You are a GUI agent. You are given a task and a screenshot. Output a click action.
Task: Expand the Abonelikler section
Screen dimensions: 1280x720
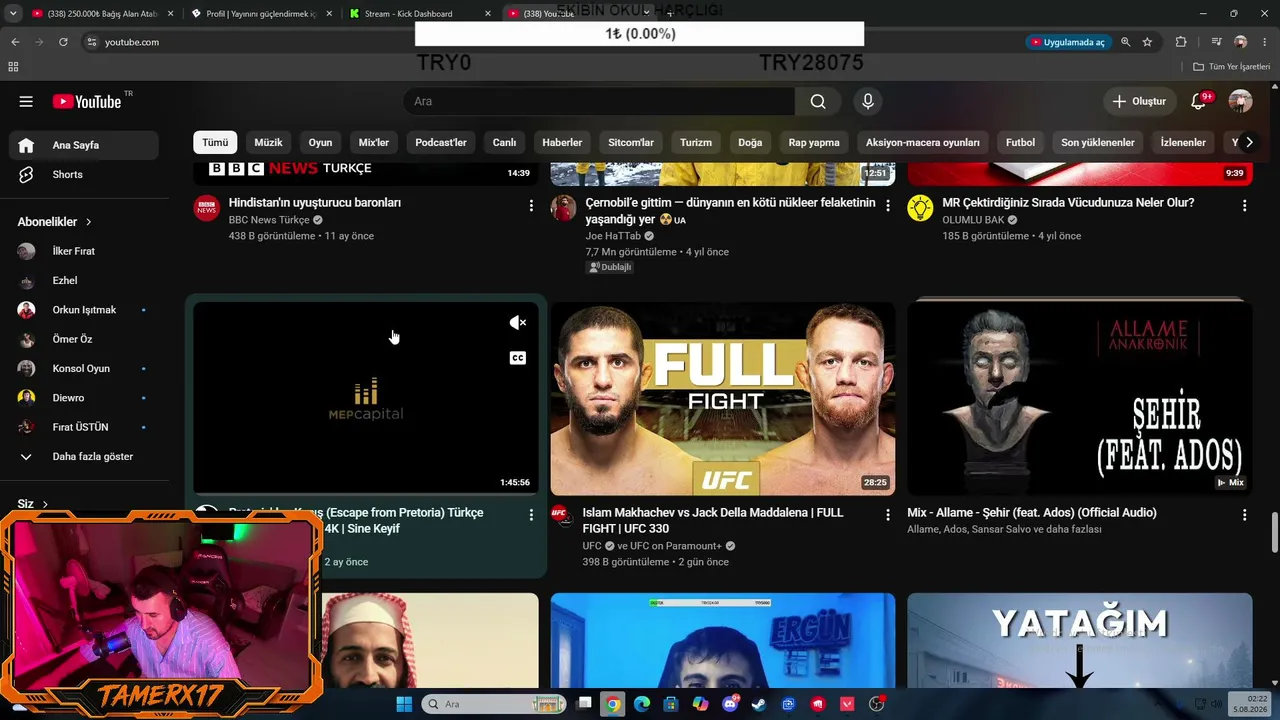(55, 222)
